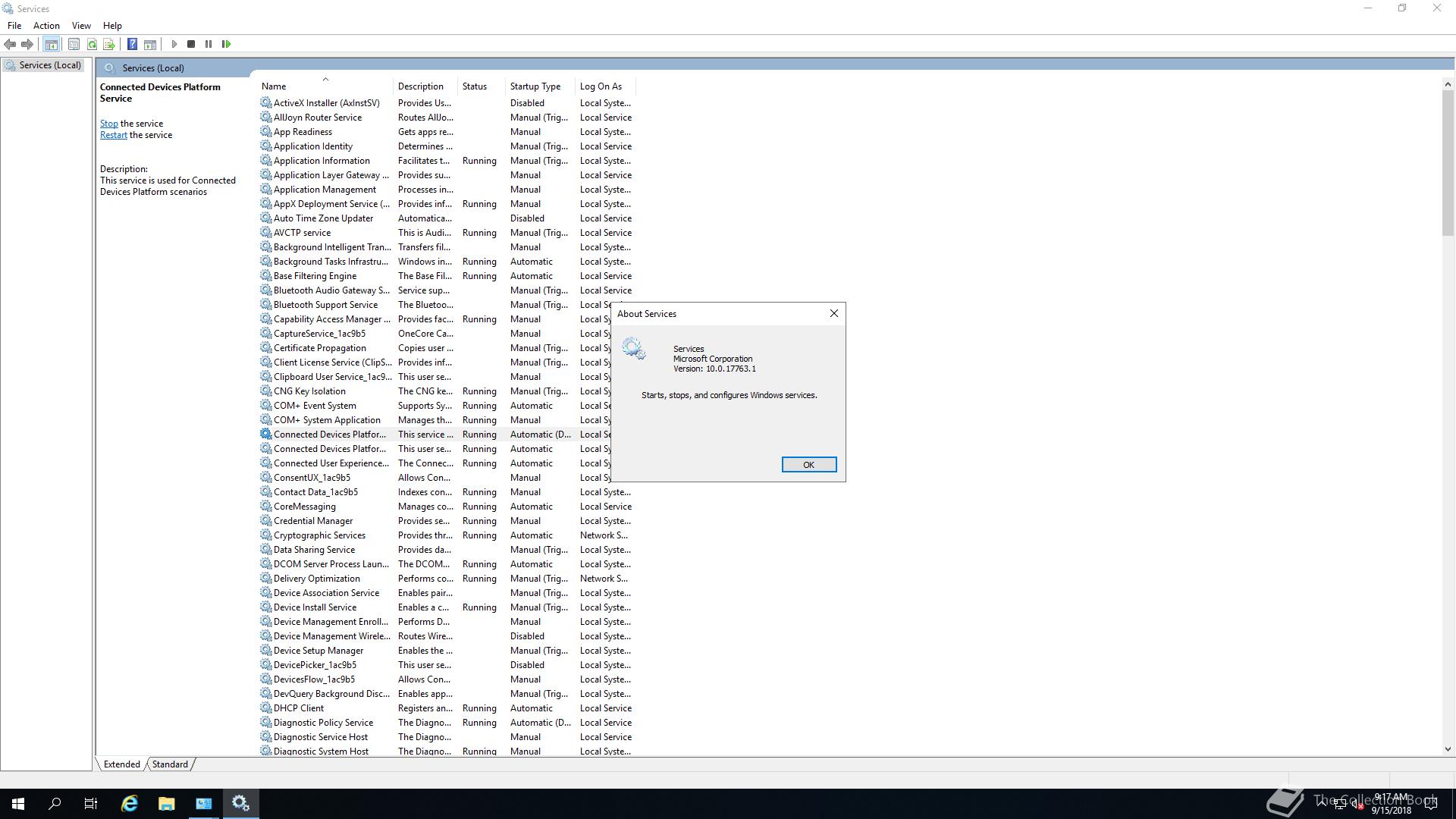Image resolution: width=1456 pixels, height=819 pixels.
Task: Toggle Show/Hide Action Pane toolbar icon
Action: tap(150, 44)
